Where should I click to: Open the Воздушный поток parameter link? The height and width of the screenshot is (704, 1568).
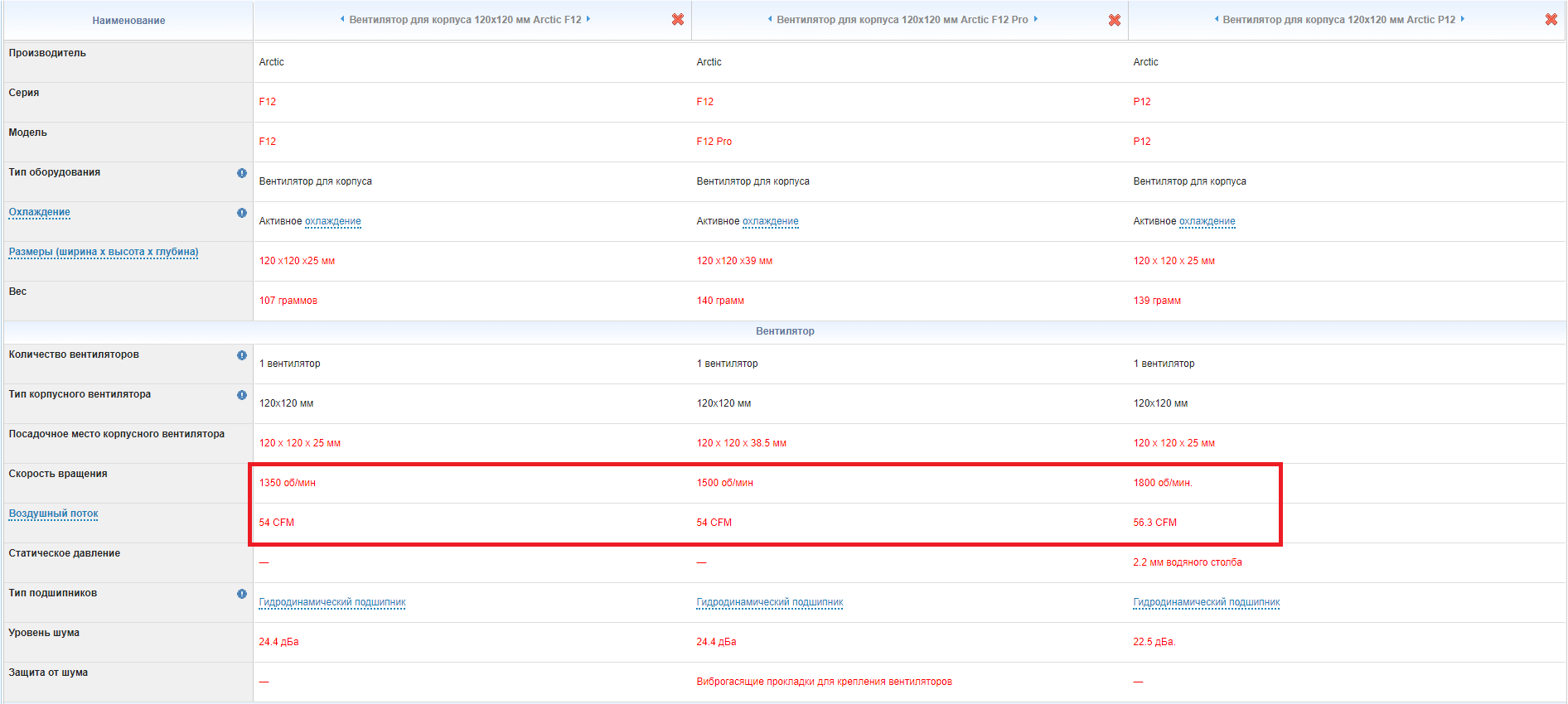pyautogui.click(x=53, y=514)
